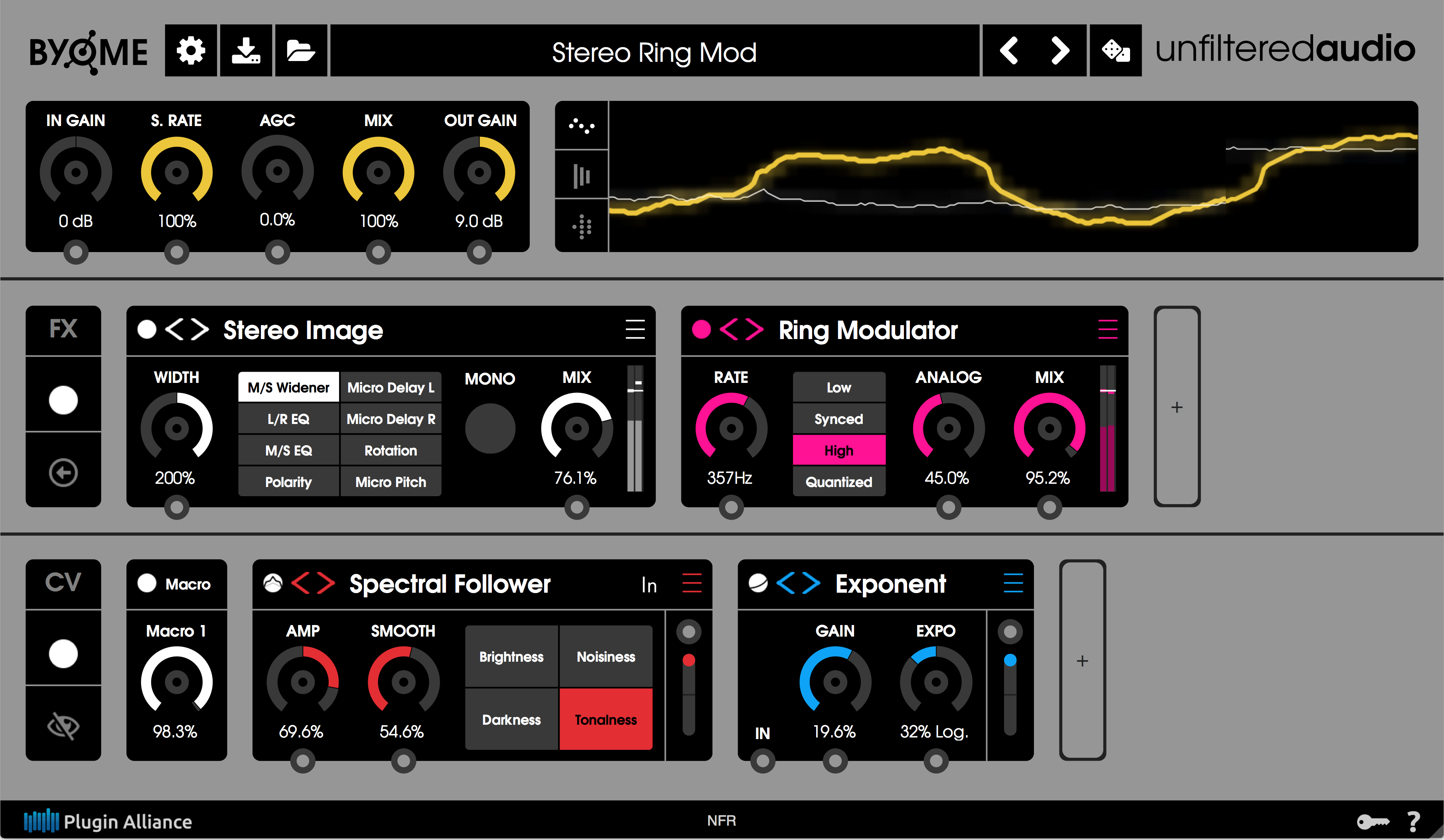Click the license key icon
The image size is (1444, 840).
pyautogui.click(x=1373, y=822)
